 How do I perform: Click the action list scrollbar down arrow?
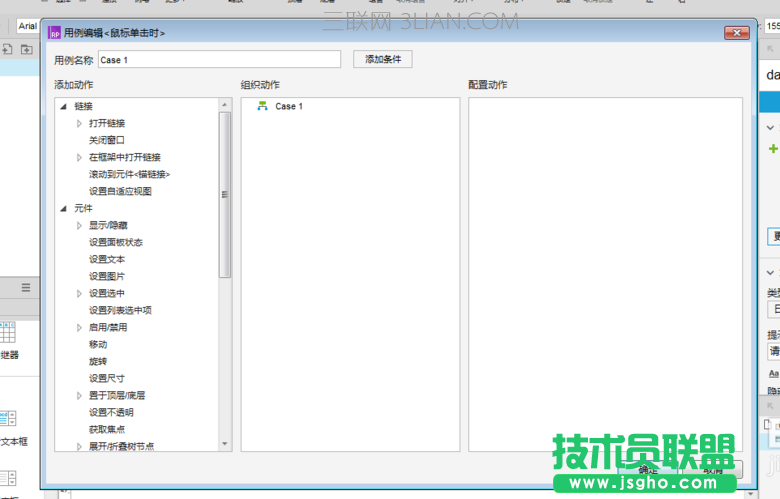point(224,444)
